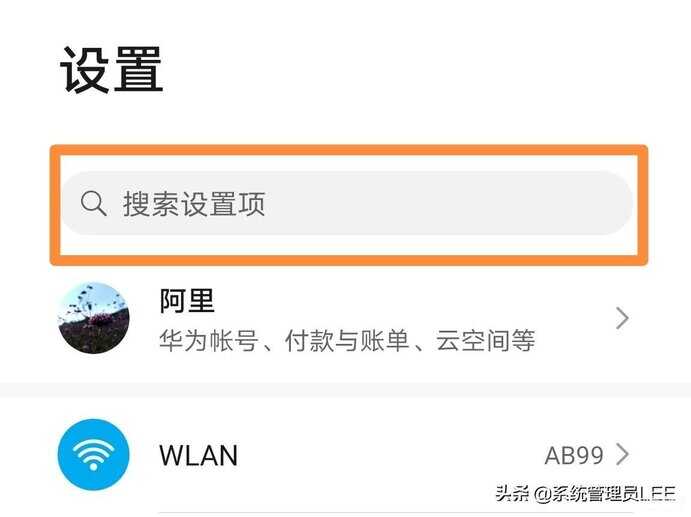Viewport: 691px width, 517px height.
Task: Tap blank space between WLAN and AB99
Action: tap(390, 455)
